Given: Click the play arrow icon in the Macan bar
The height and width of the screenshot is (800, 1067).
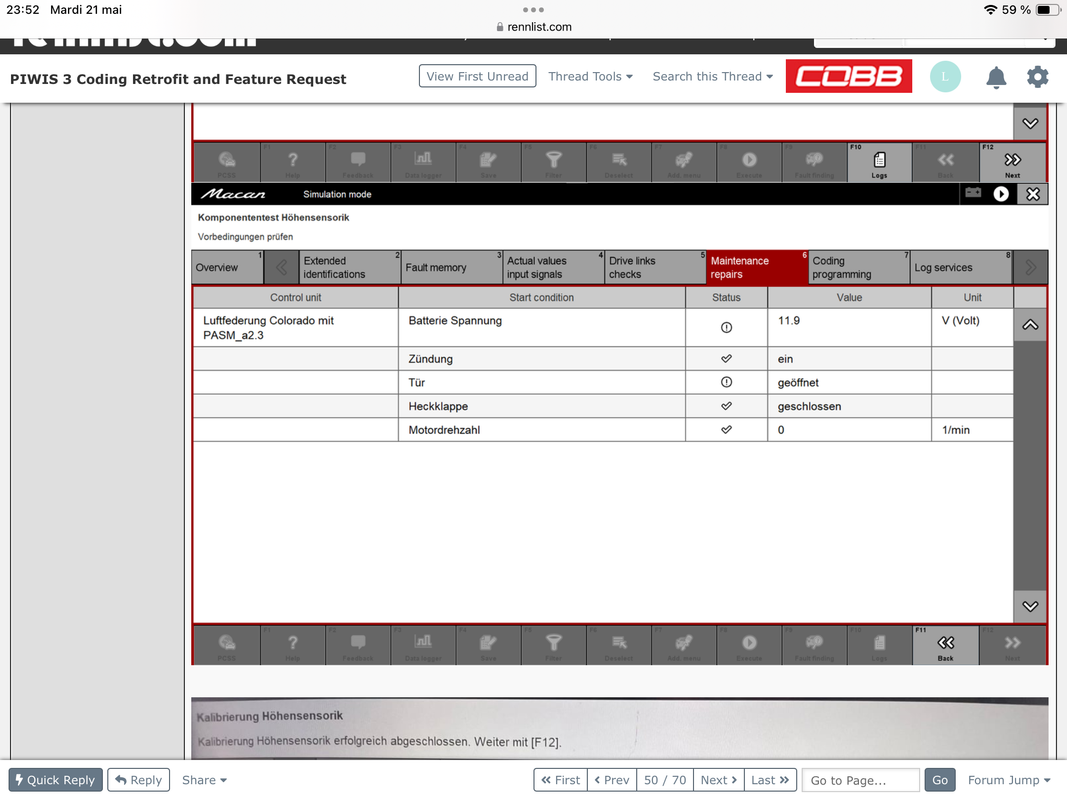Looking at the screenshot, I should pos(1000,194).
